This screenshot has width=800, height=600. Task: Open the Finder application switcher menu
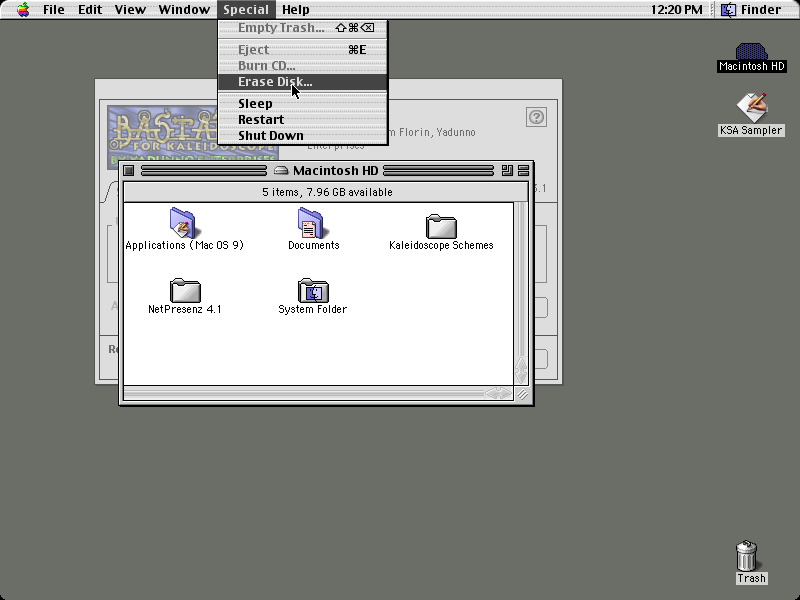pyautogui.click(x=751, y=9)
